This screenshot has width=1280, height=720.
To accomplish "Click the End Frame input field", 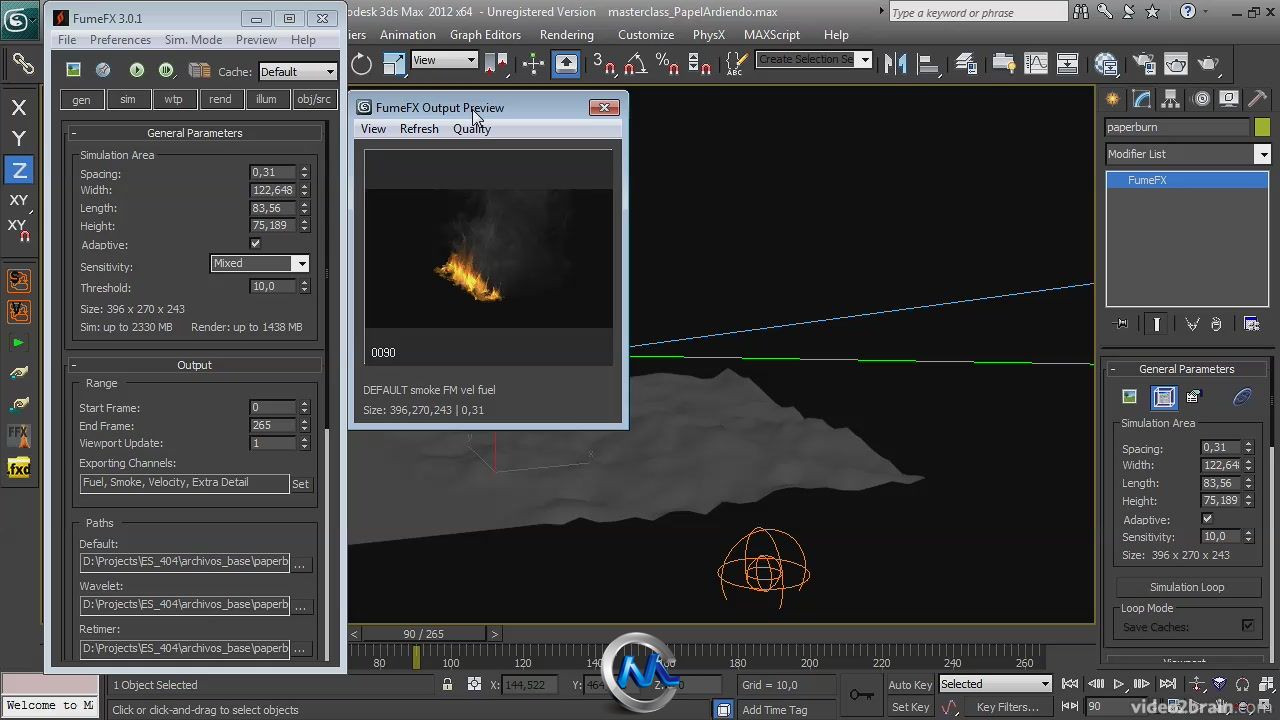I will [272, 425].
